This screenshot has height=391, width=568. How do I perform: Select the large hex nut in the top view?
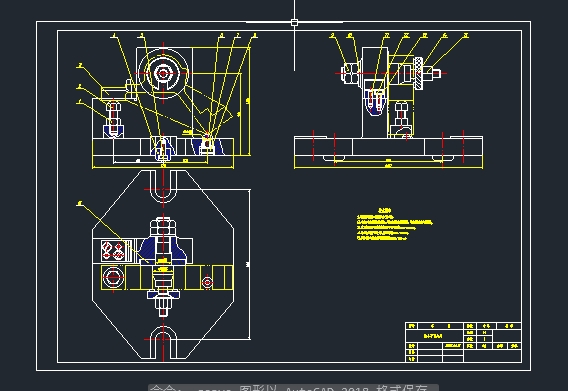(x=163, y=228)
